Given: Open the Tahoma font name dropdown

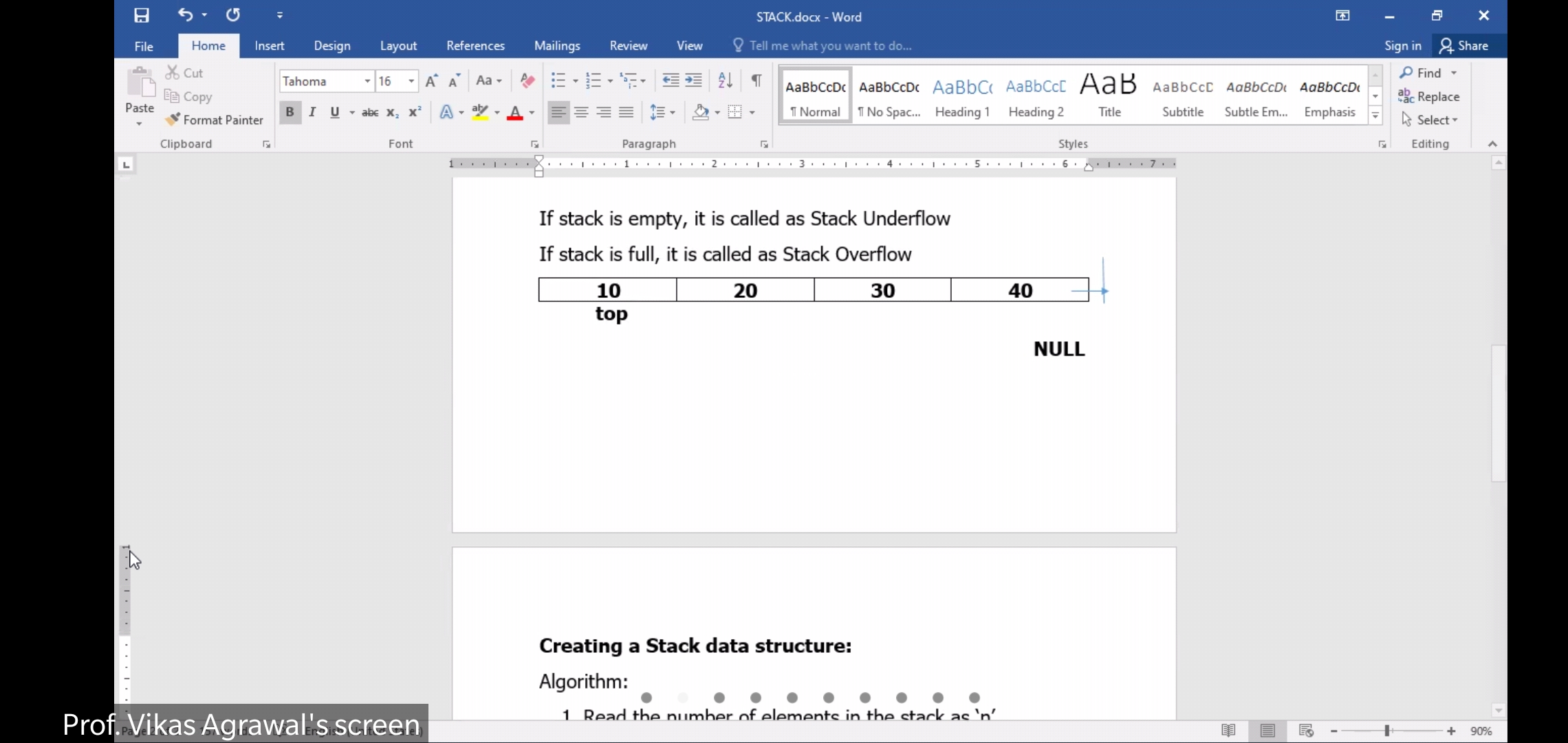Looking at the screenshot, I should [367, 81].
